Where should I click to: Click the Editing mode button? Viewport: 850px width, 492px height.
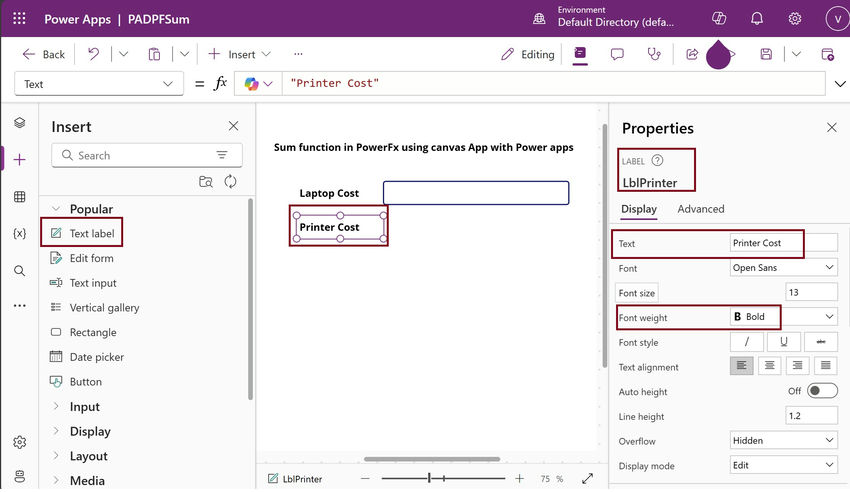click(x=528, y=54)
